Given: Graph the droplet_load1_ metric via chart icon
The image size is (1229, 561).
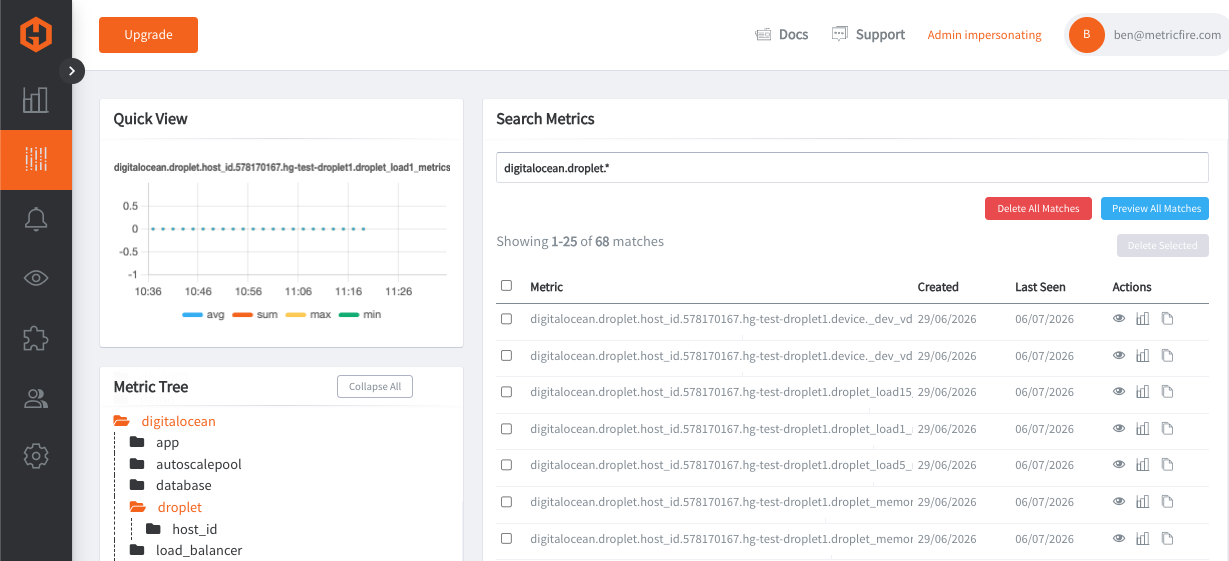Looking at the screenshot, I should (x=1143, y=429).
